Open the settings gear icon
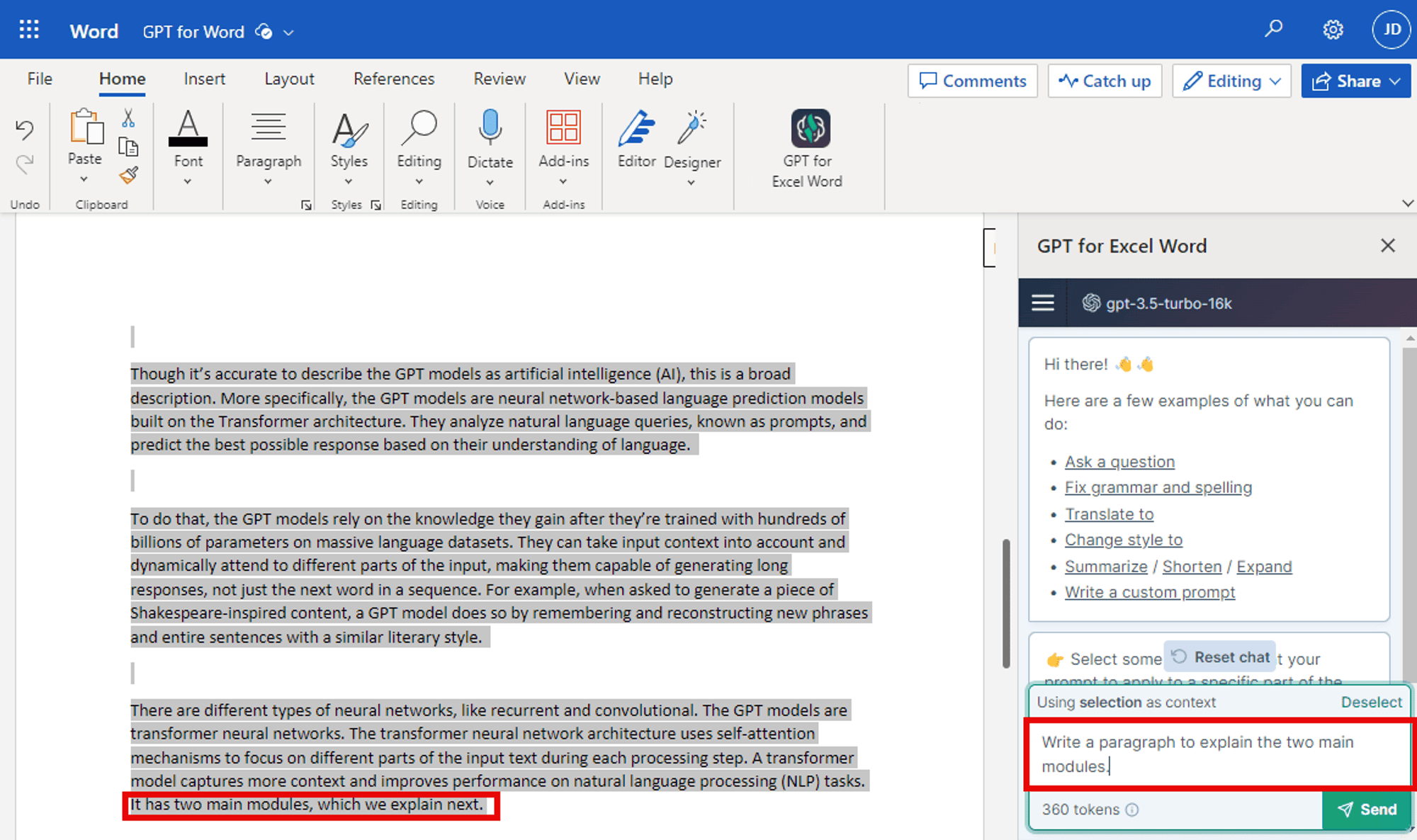Screen dimensions: 1417x840 click(x=1333, y=30)
